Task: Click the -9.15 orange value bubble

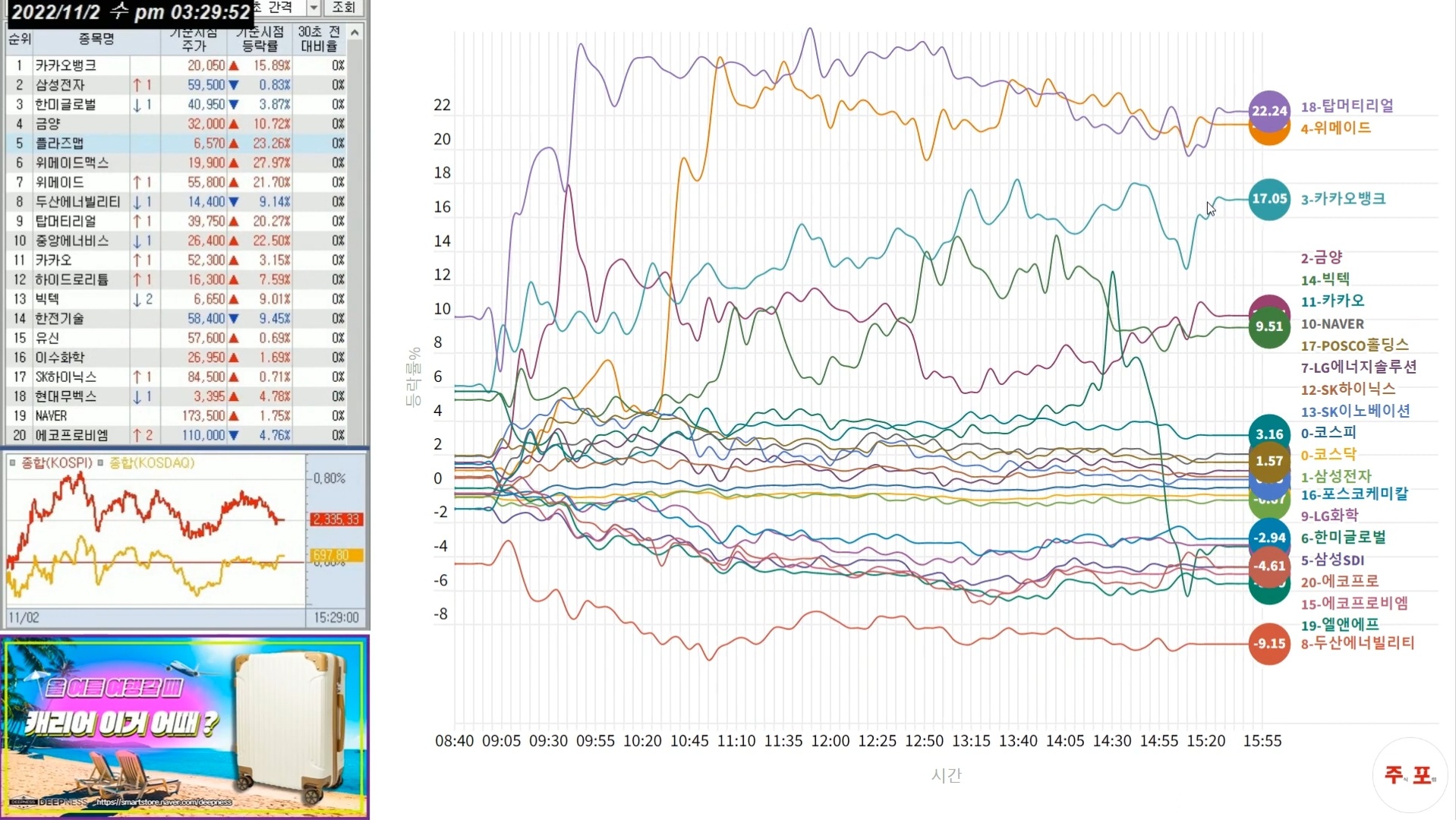Action: pyautogui.click(x=1269, y=644)
